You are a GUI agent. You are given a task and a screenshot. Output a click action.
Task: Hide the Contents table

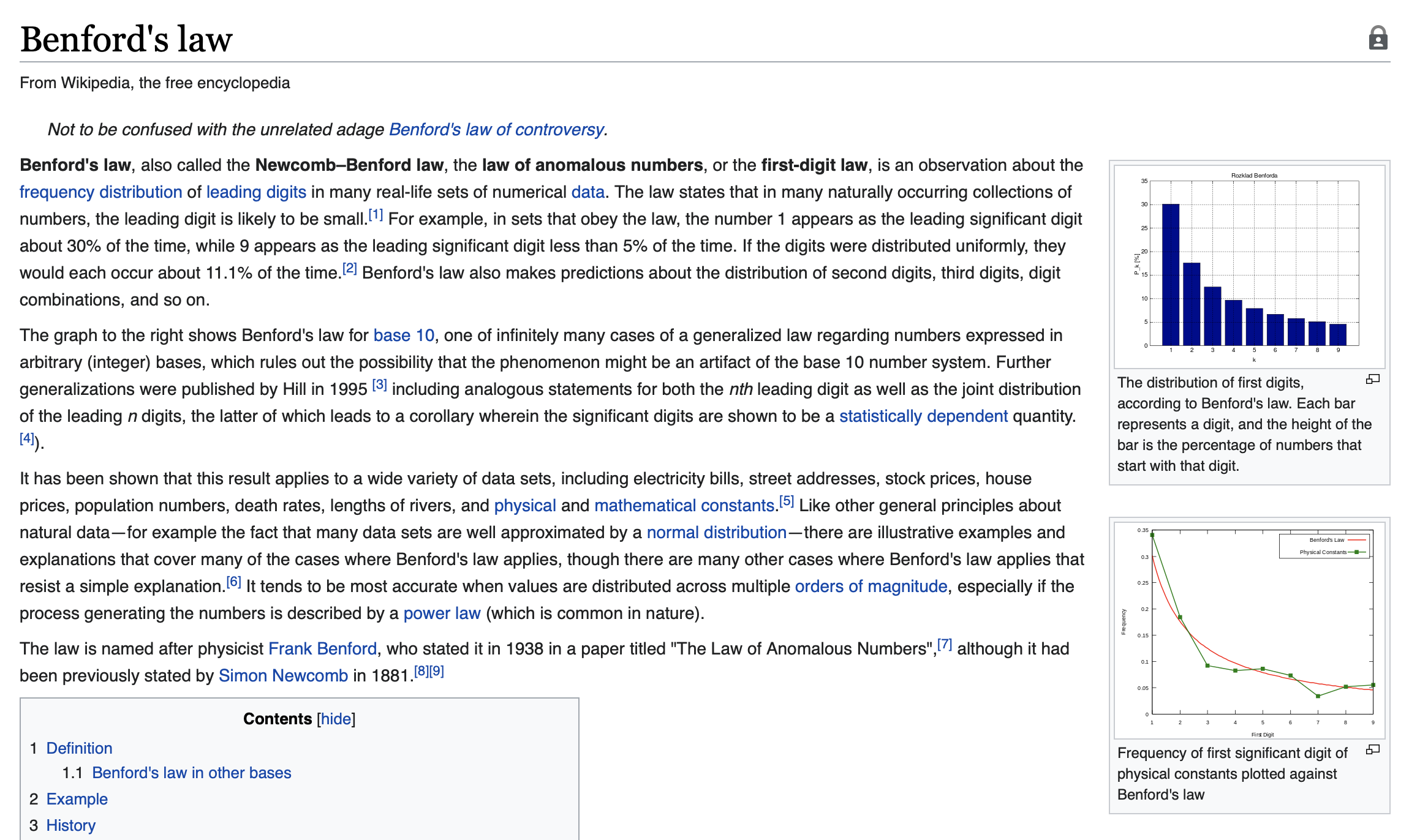[336, 719]
